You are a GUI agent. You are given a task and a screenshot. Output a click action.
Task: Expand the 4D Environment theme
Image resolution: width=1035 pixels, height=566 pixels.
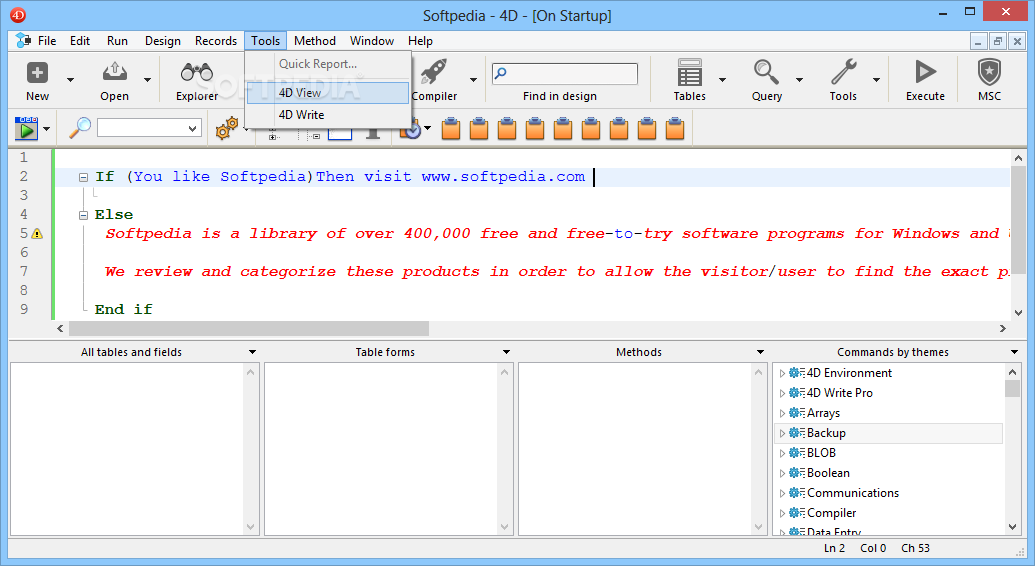click(782, 374)
